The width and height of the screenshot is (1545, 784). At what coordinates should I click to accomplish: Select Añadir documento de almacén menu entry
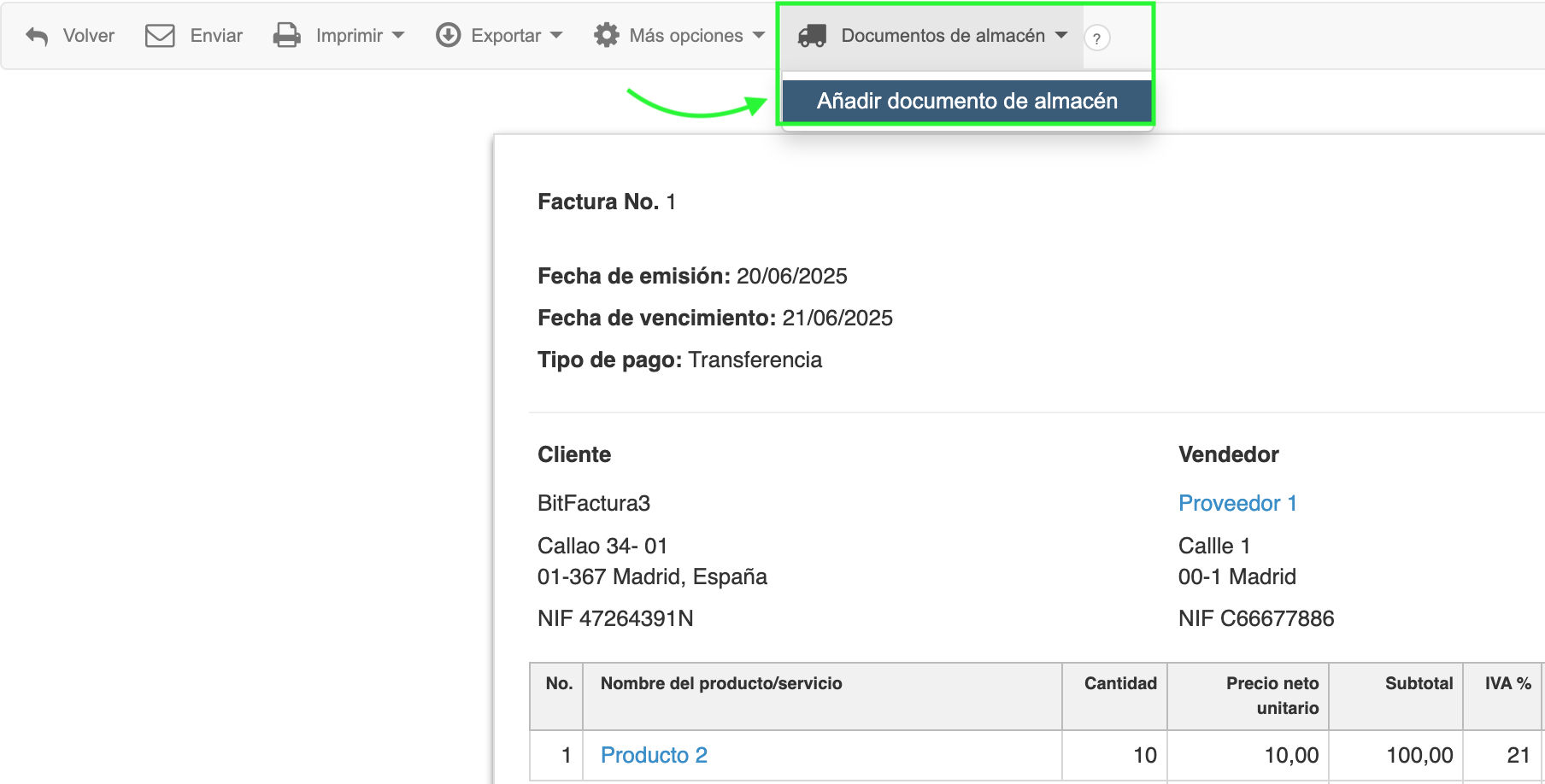pyautogui.click(x=966, y=102)
